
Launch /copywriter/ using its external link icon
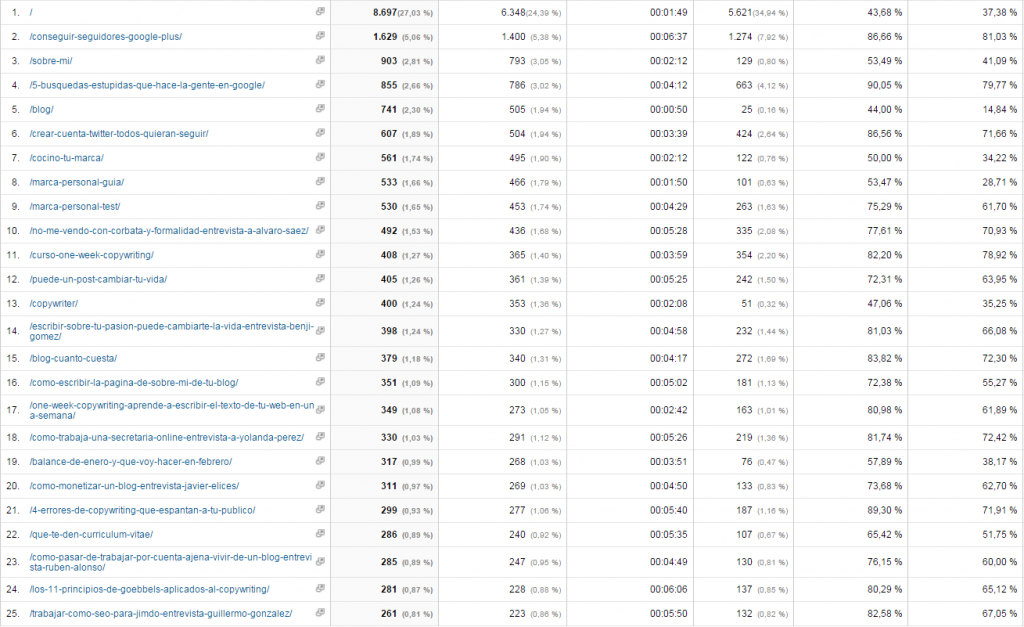[320, 303]
